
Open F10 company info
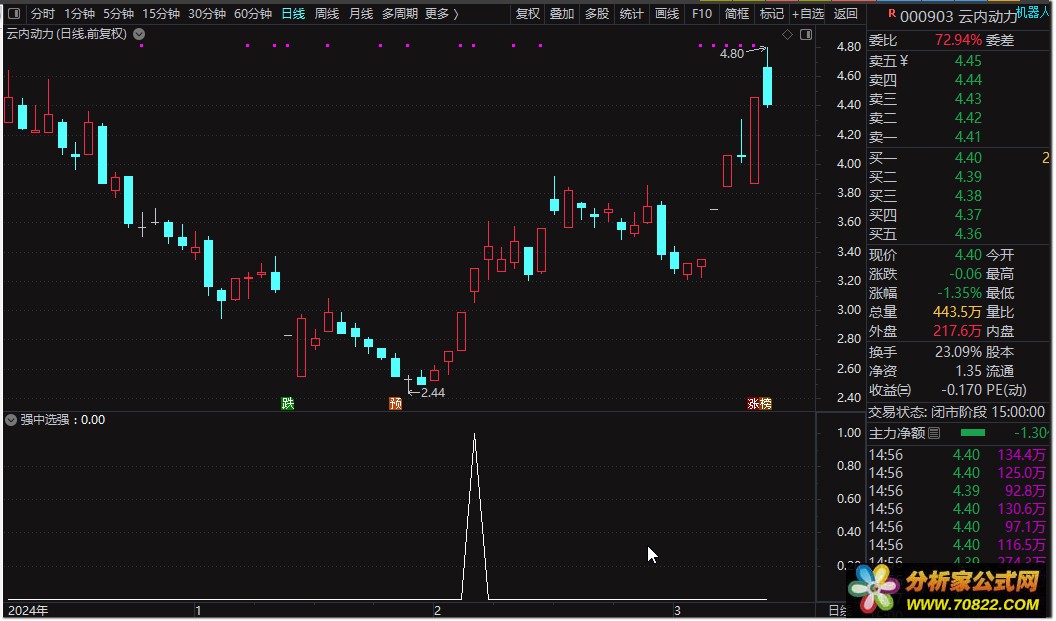(702, 13)
